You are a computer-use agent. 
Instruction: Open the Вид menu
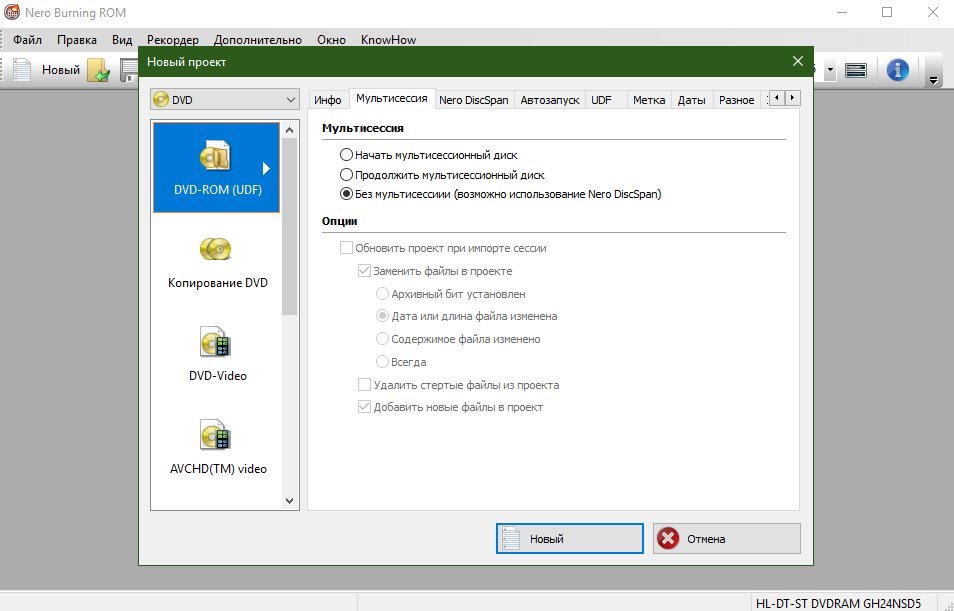[x=122, y=40]
